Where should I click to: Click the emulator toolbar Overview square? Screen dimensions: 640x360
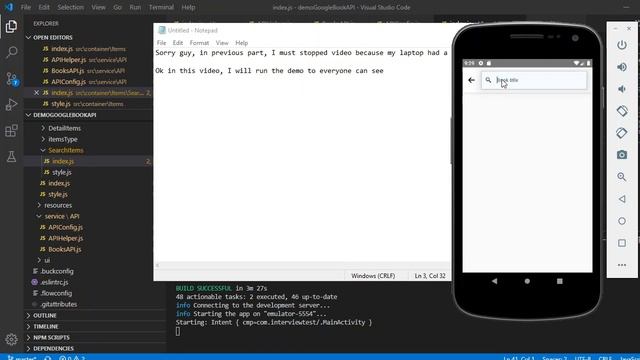[622, 243]
